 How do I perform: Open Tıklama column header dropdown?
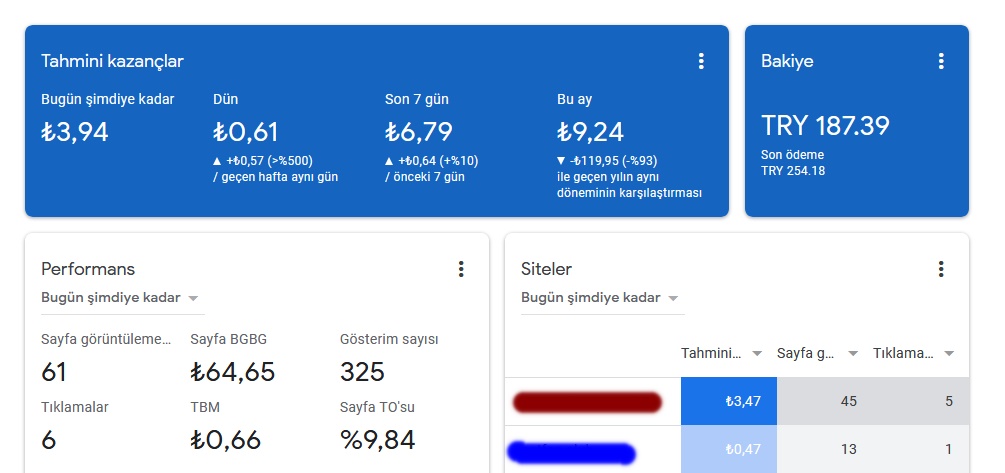click(914, 353)
